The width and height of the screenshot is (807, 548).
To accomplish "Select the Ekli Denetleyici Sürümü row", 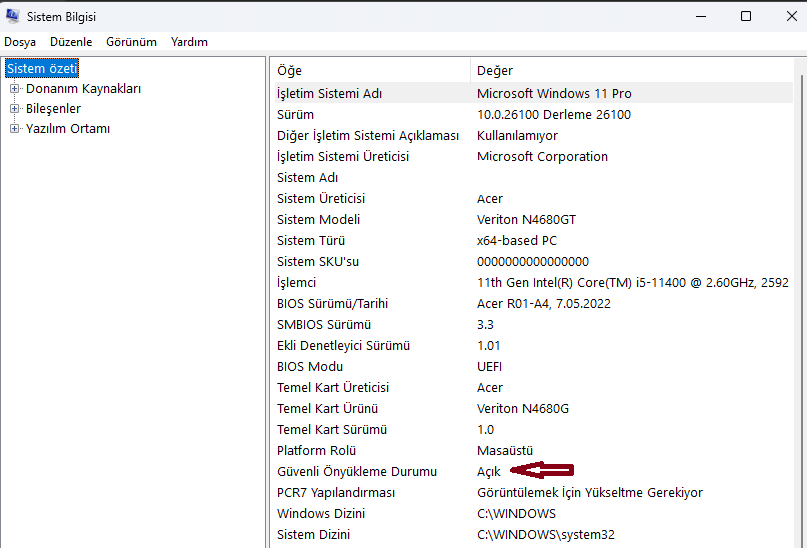I will (534, 346).
